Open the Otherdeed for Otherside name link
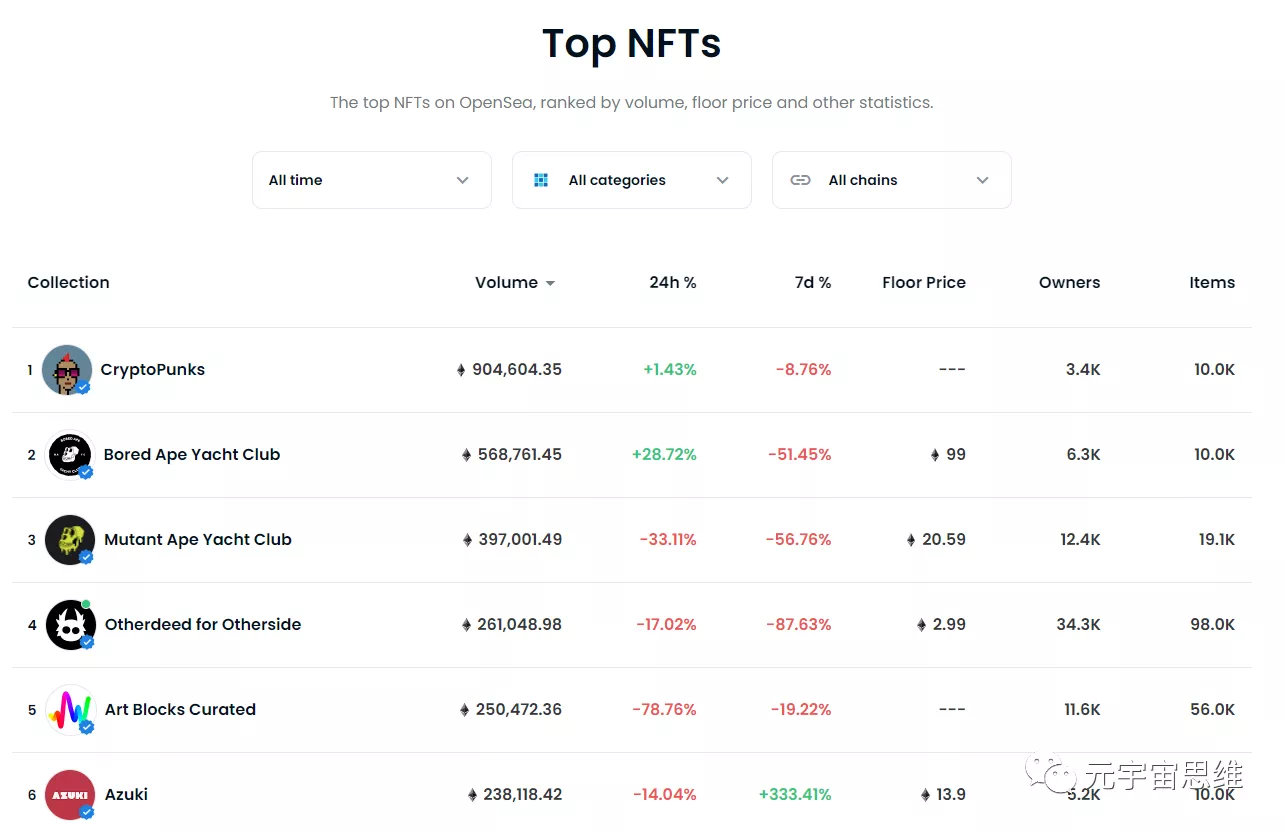This screenshot has height=832, width=1285. 203,625
